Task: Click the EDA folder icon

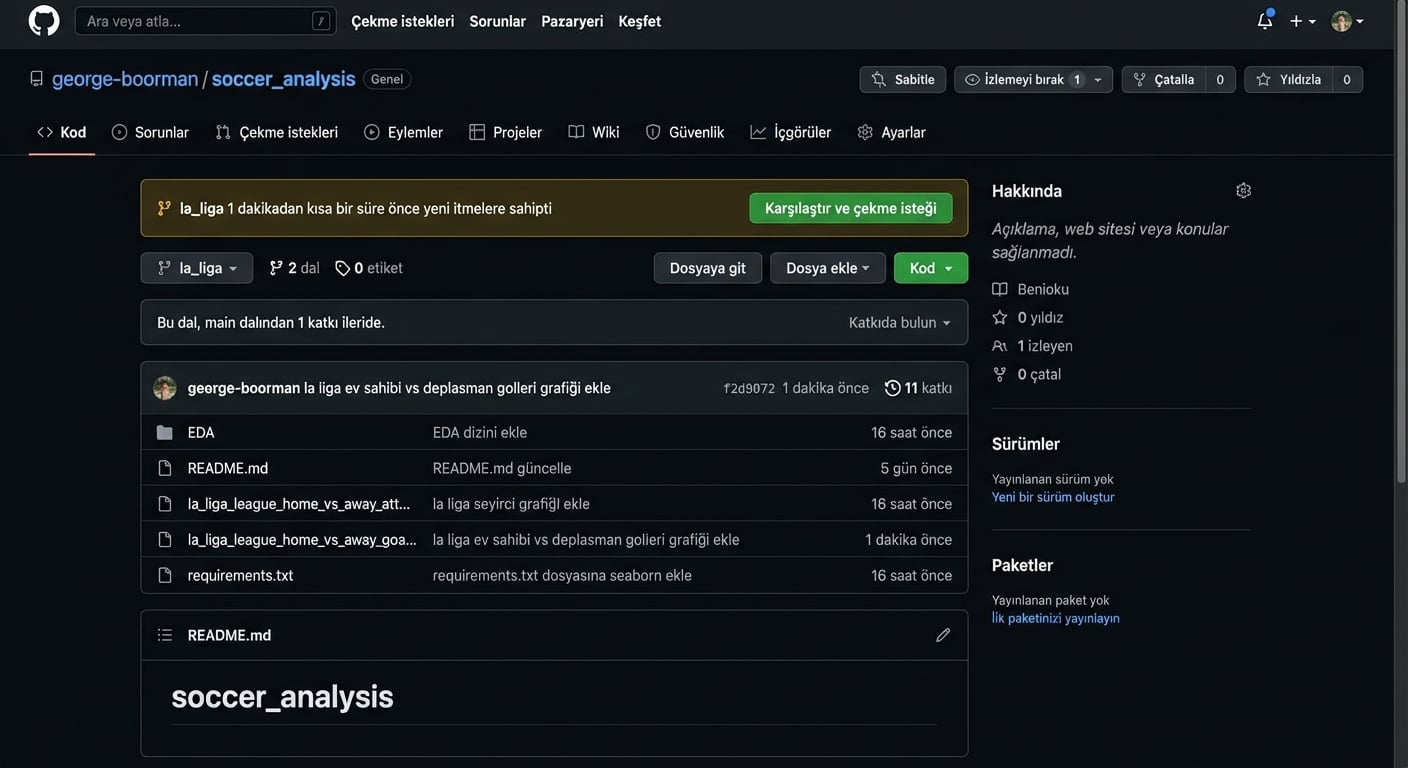Action: [165, 433]
